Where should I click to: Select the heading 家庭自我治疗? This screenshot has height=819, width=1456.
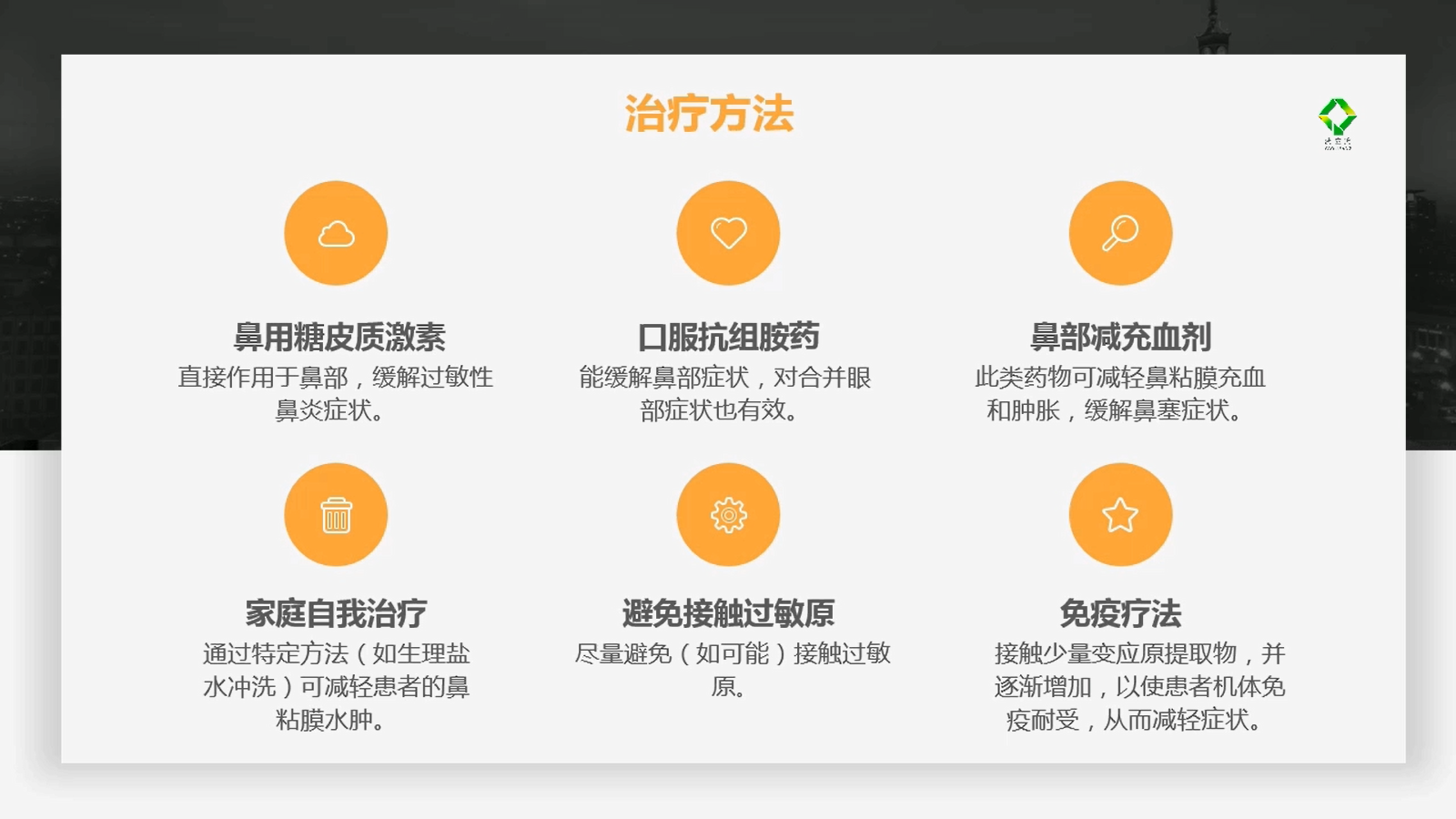coord(336,613)
